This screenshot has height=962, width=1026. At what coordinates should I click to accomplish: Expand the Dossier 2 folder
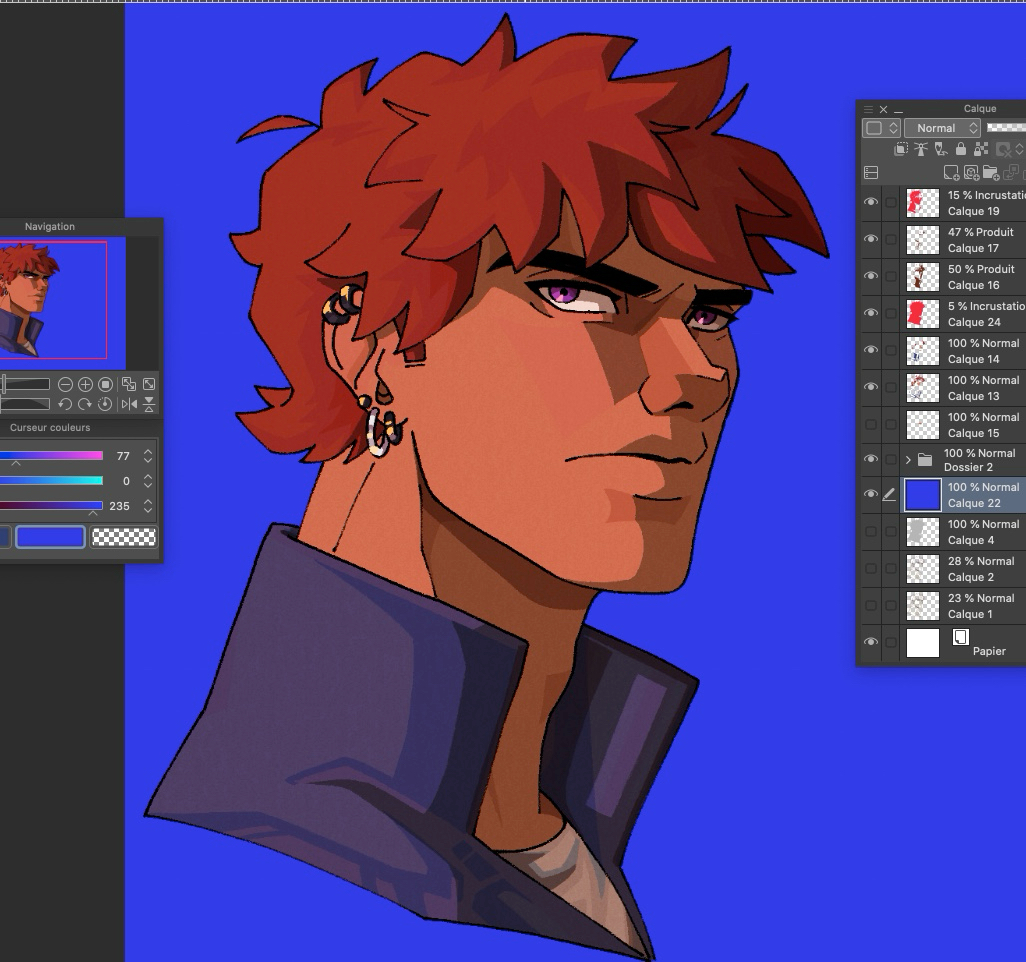pos(908,460)
